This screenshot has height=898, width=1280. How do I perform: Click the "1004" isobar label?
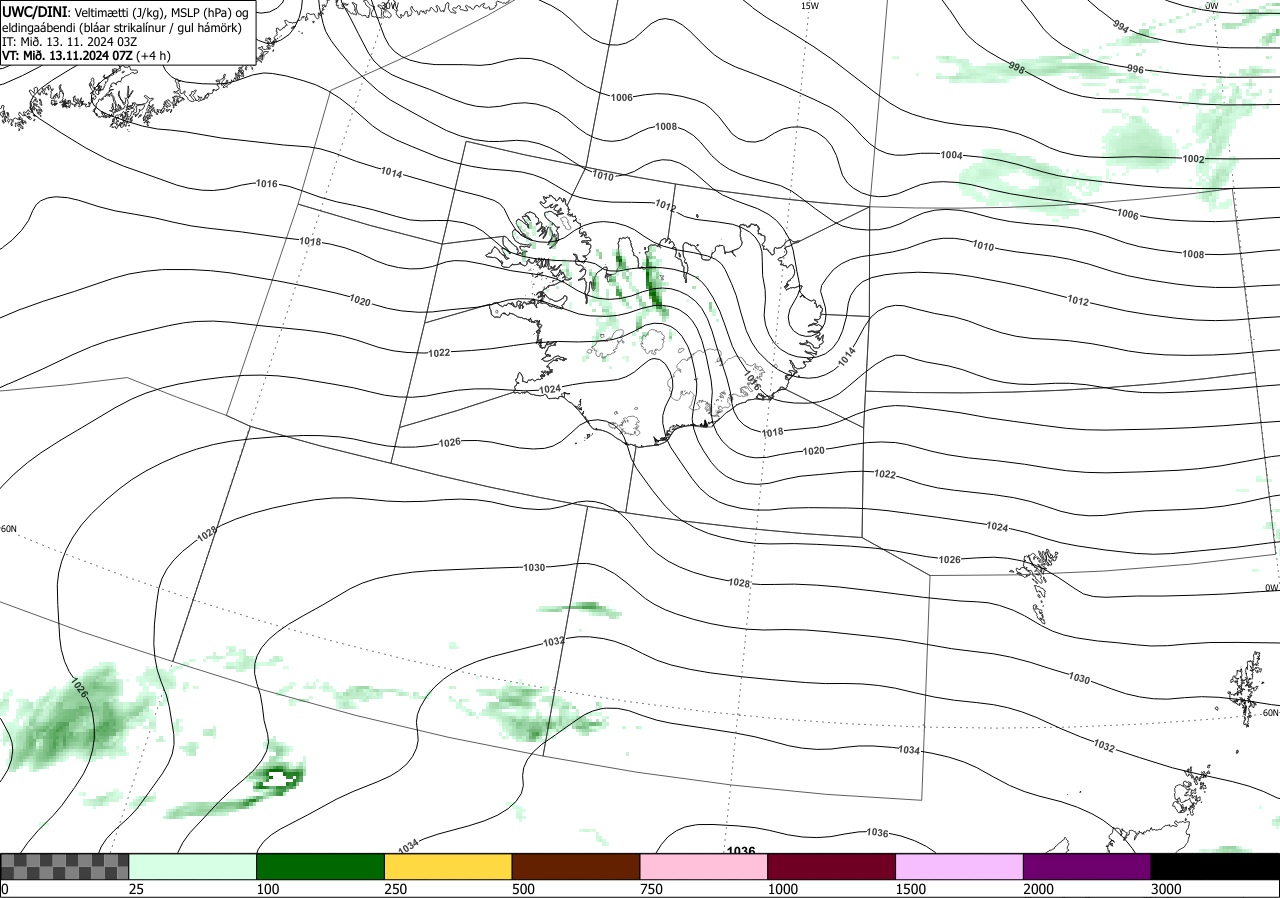pyautogui.click(x=951, y=155)
